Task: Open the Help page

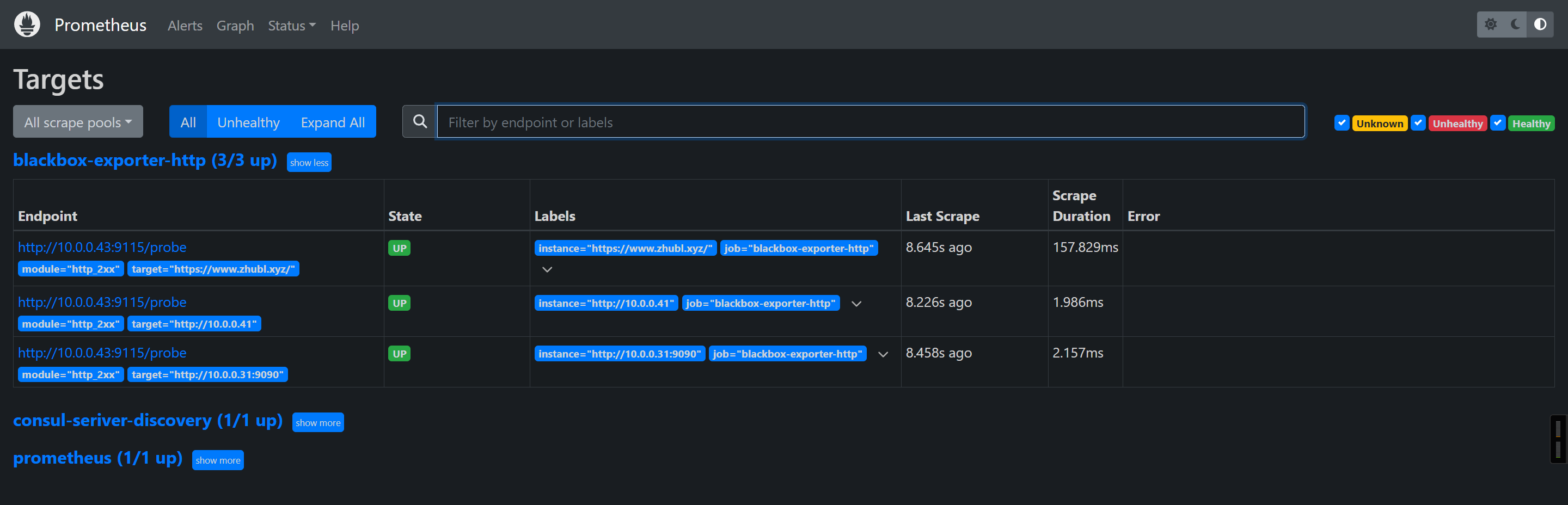Action: coord(345,26)
